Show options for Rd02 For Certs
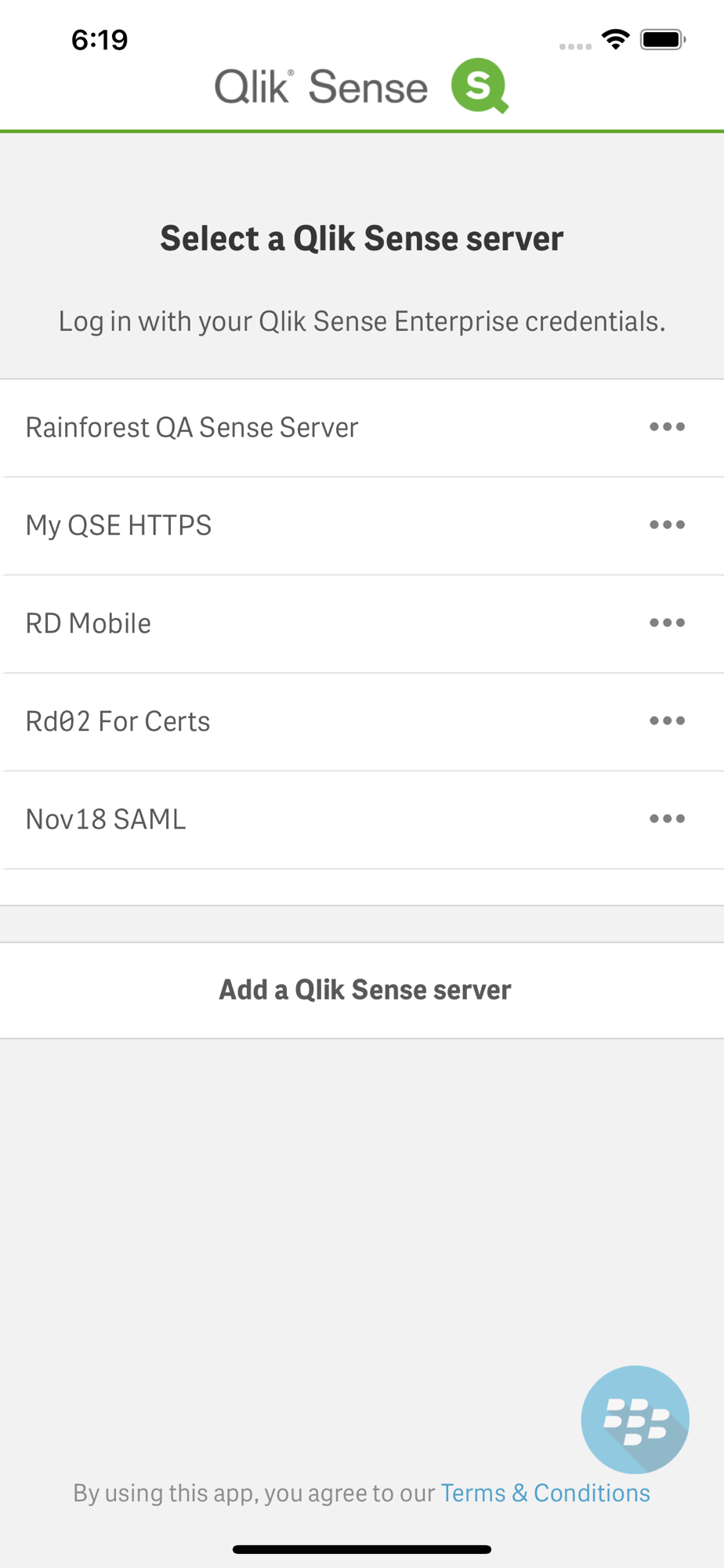 click(667, 721)
